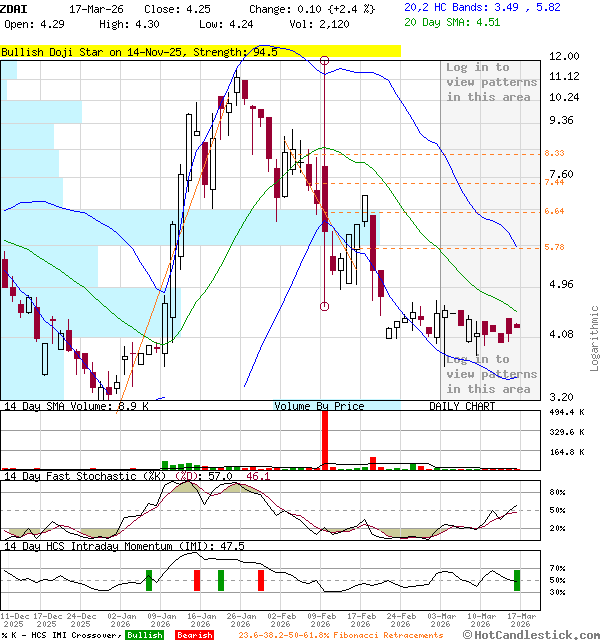Screen dimensions: 600x640
Task: Click the 17-Mar 2026 date axis label
Action: pyautogui.click(x=519, y=620)
